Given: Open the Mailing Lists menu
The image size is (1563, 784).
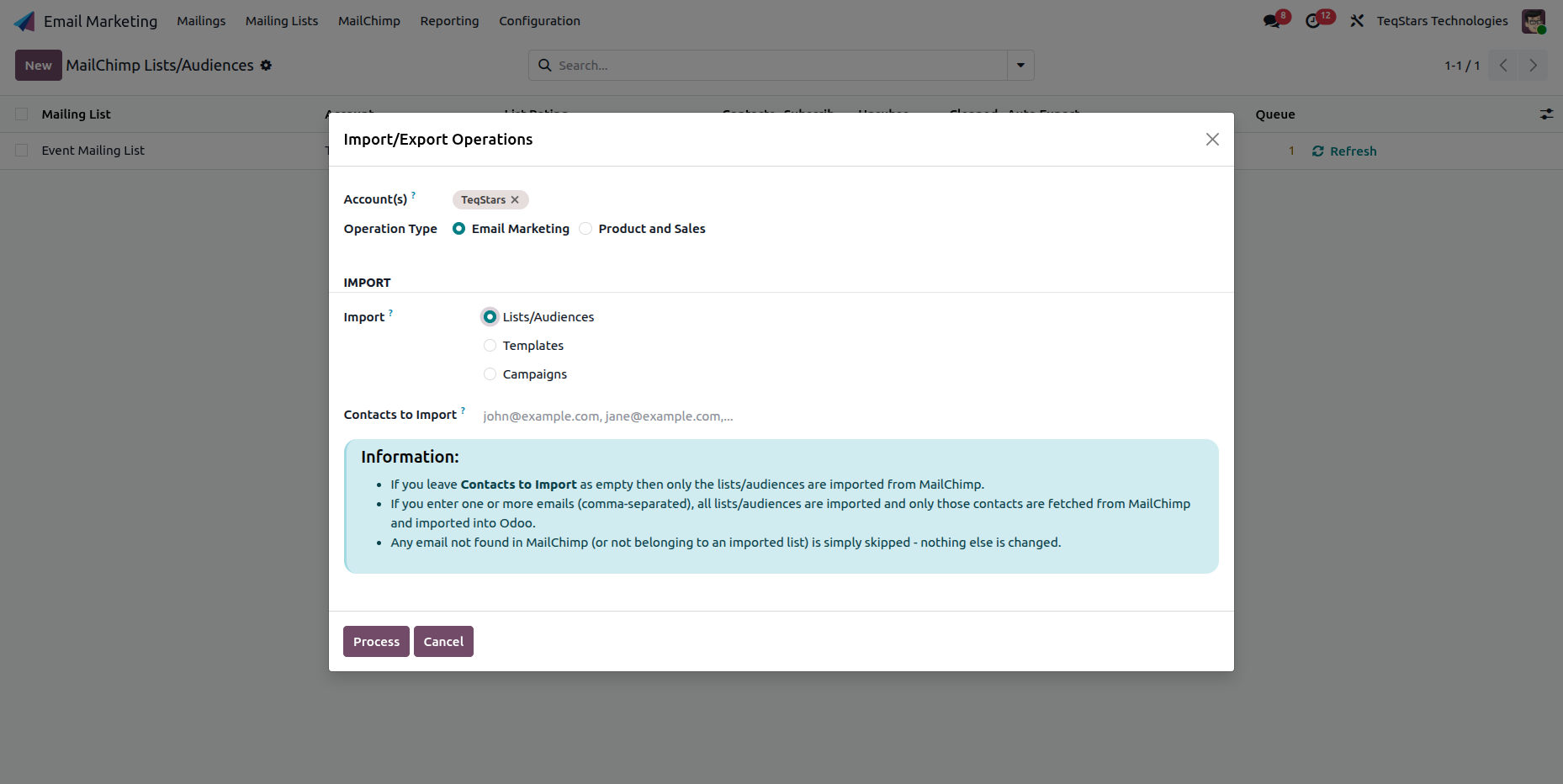Looking at the screenshot, I should (282, 21).
